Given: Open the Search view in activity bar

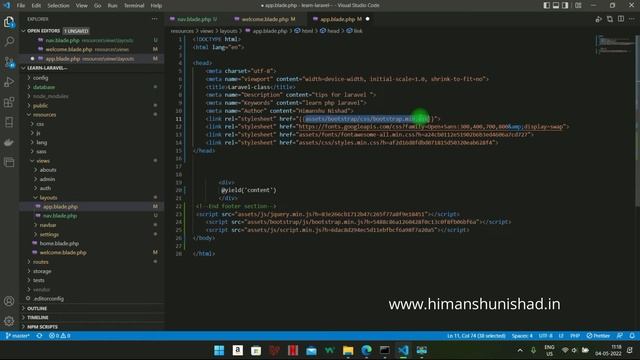Looking at the screenshot, I should [9, 42].
